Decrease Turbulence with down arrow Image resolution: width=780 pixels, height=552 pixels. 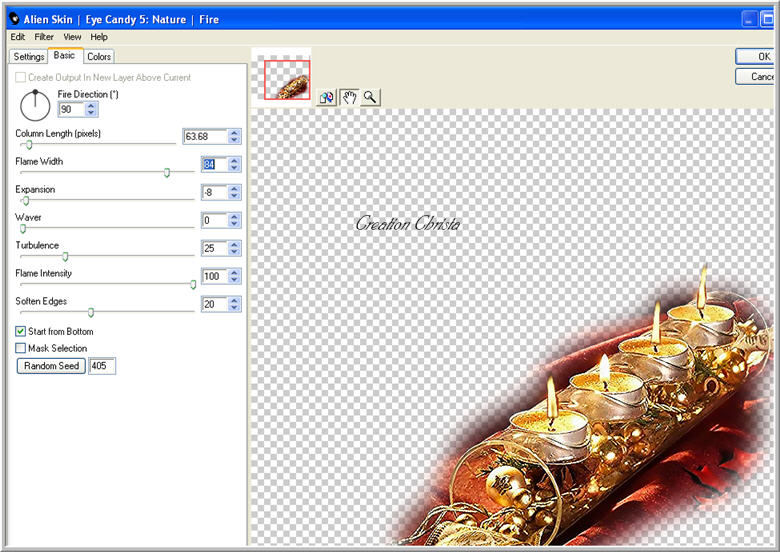click(x=234, y=251)
